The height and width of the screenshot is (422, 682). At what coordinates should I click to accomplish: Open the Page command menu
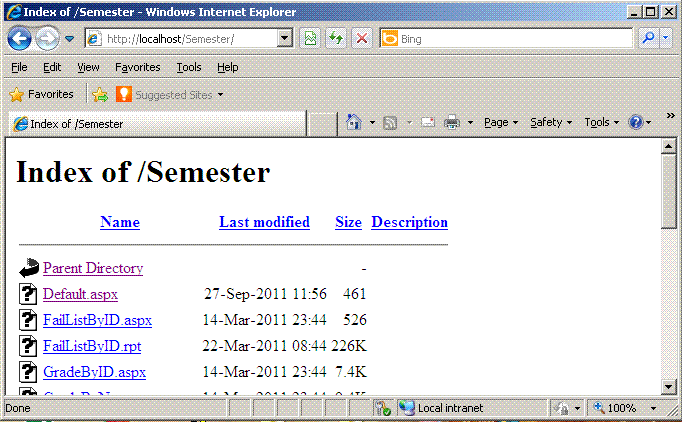(501, 123)
